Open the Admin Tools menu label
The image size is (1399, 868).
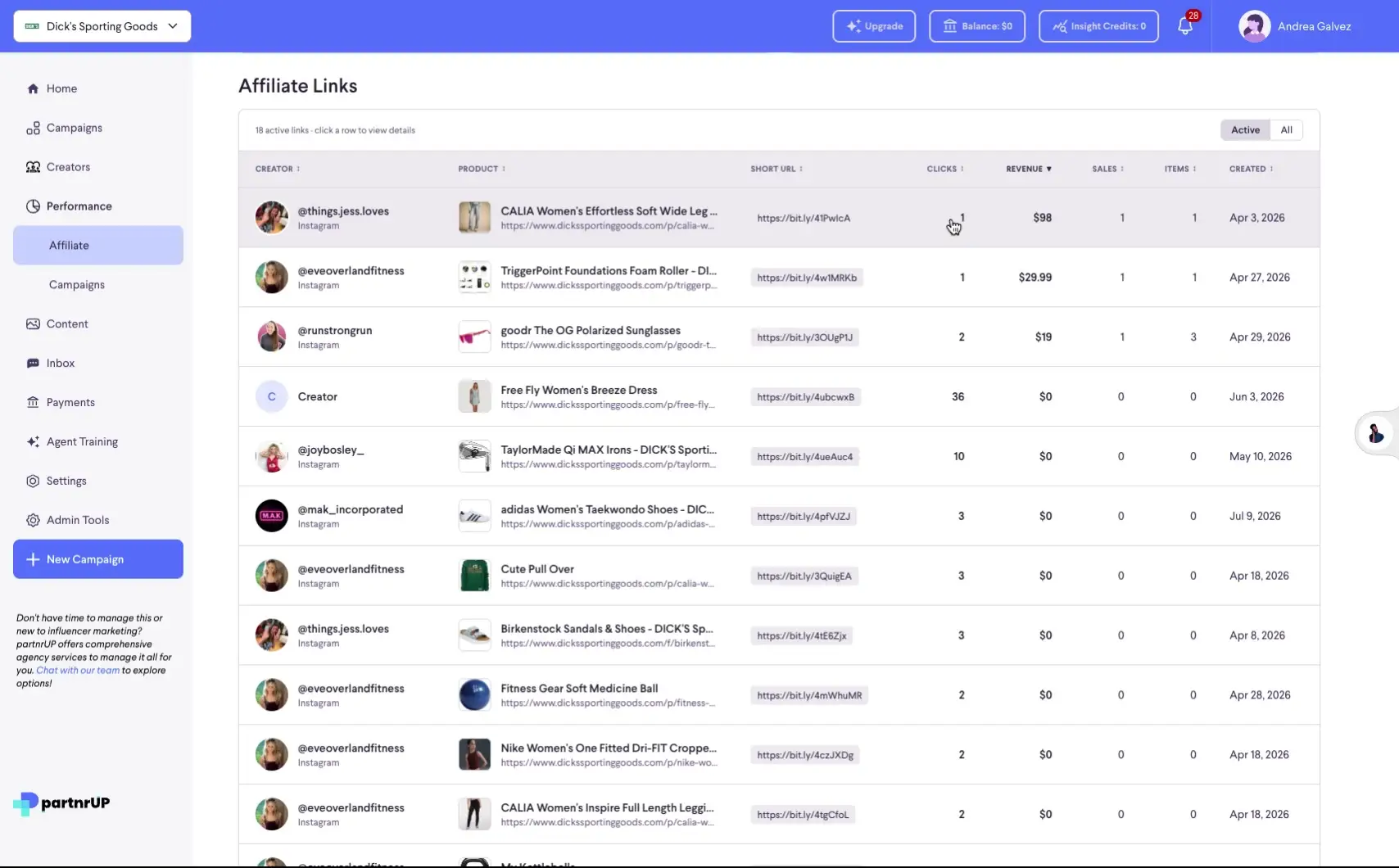click(x=78, y=521)
